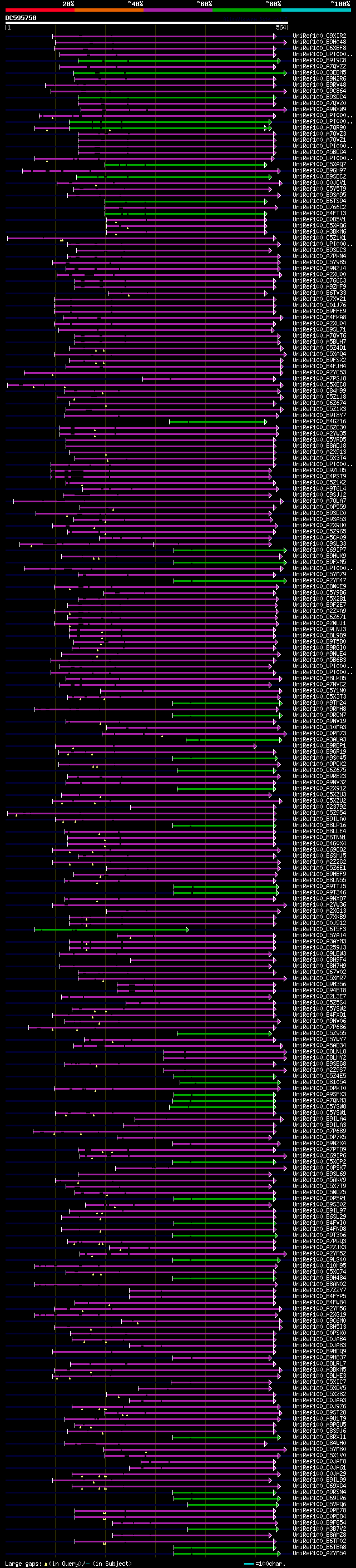Select hit label UniRef100_B6TV33
The height and width of the screenshot is (1568, 356).
pos(319,293)
